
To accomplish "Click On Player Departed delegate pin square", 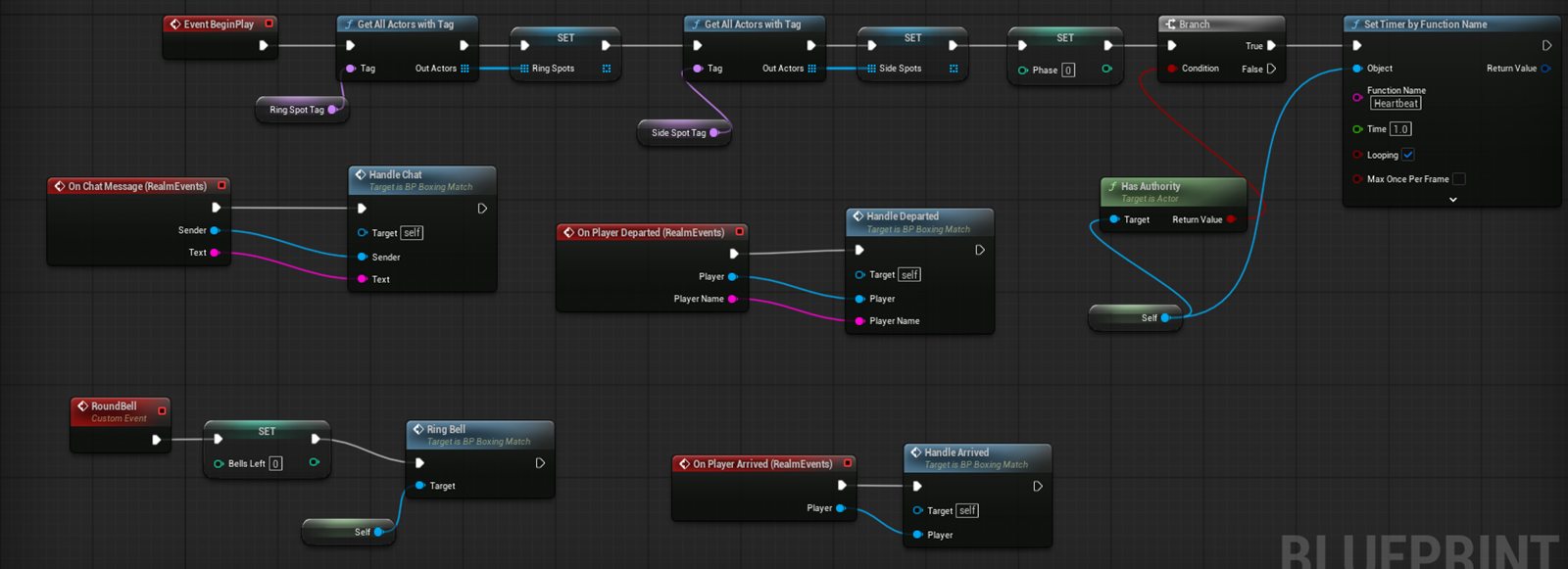I will coord(739,232).
